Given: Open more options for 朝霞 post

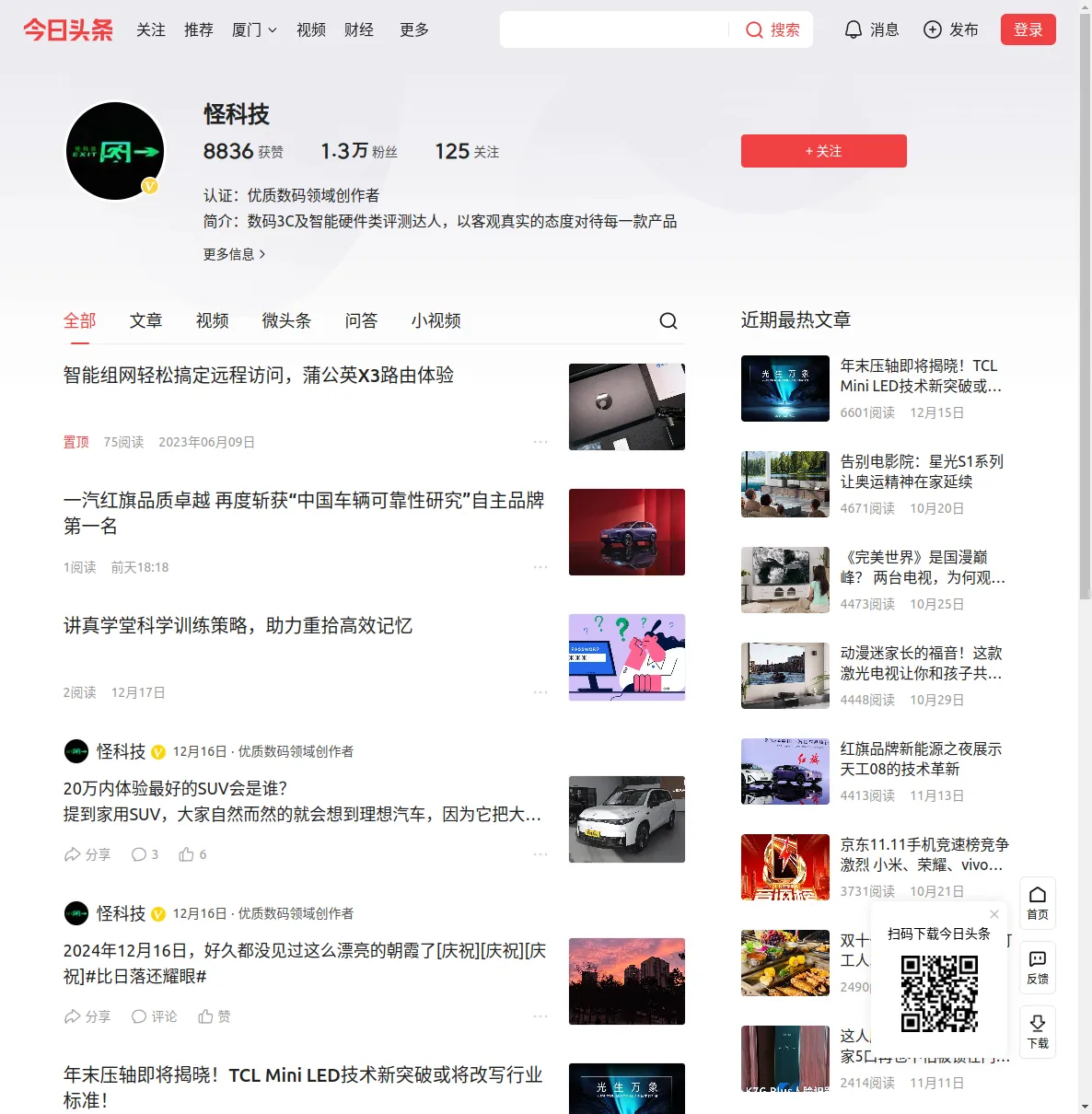Looking at the screenshot, I should 540,1016.
